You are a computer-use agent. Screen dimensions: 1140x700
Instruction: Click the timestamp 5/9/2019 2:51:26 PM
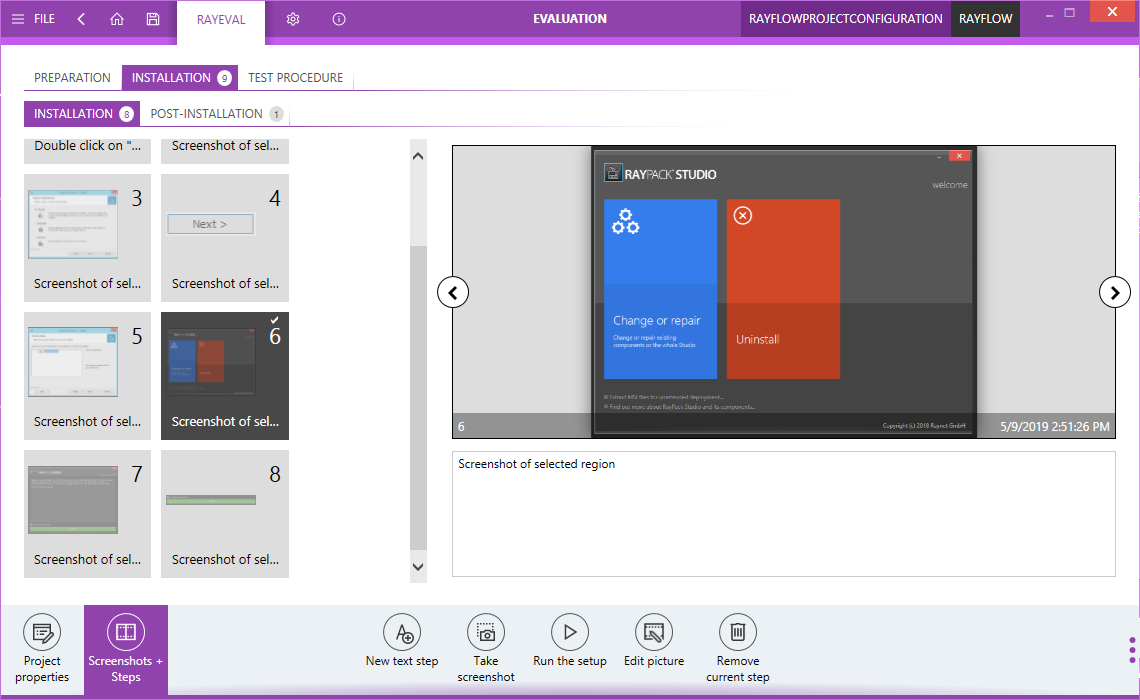(x=1054, y=427)
